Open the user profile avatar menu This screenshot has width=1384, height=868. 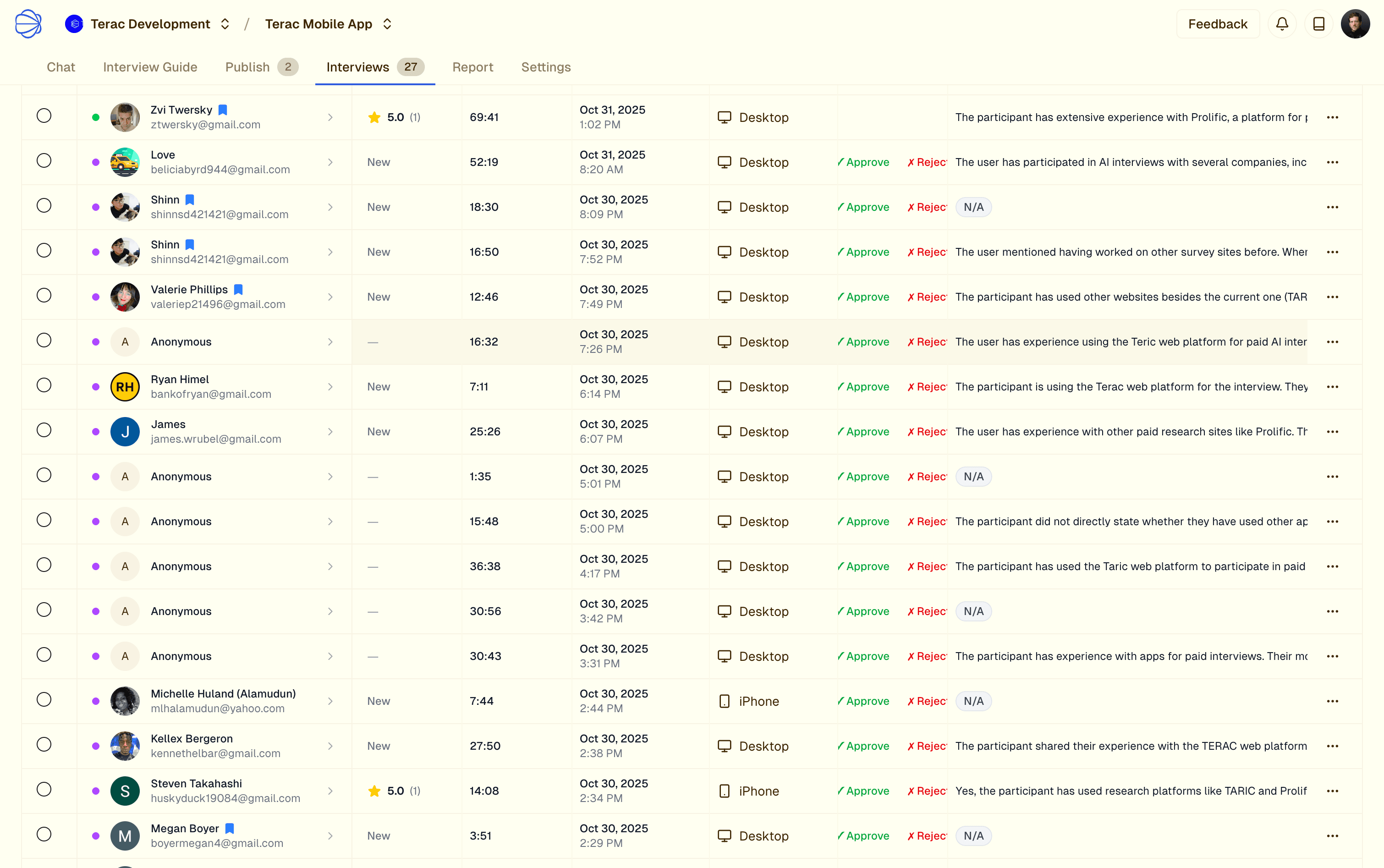coord(1355,23)
